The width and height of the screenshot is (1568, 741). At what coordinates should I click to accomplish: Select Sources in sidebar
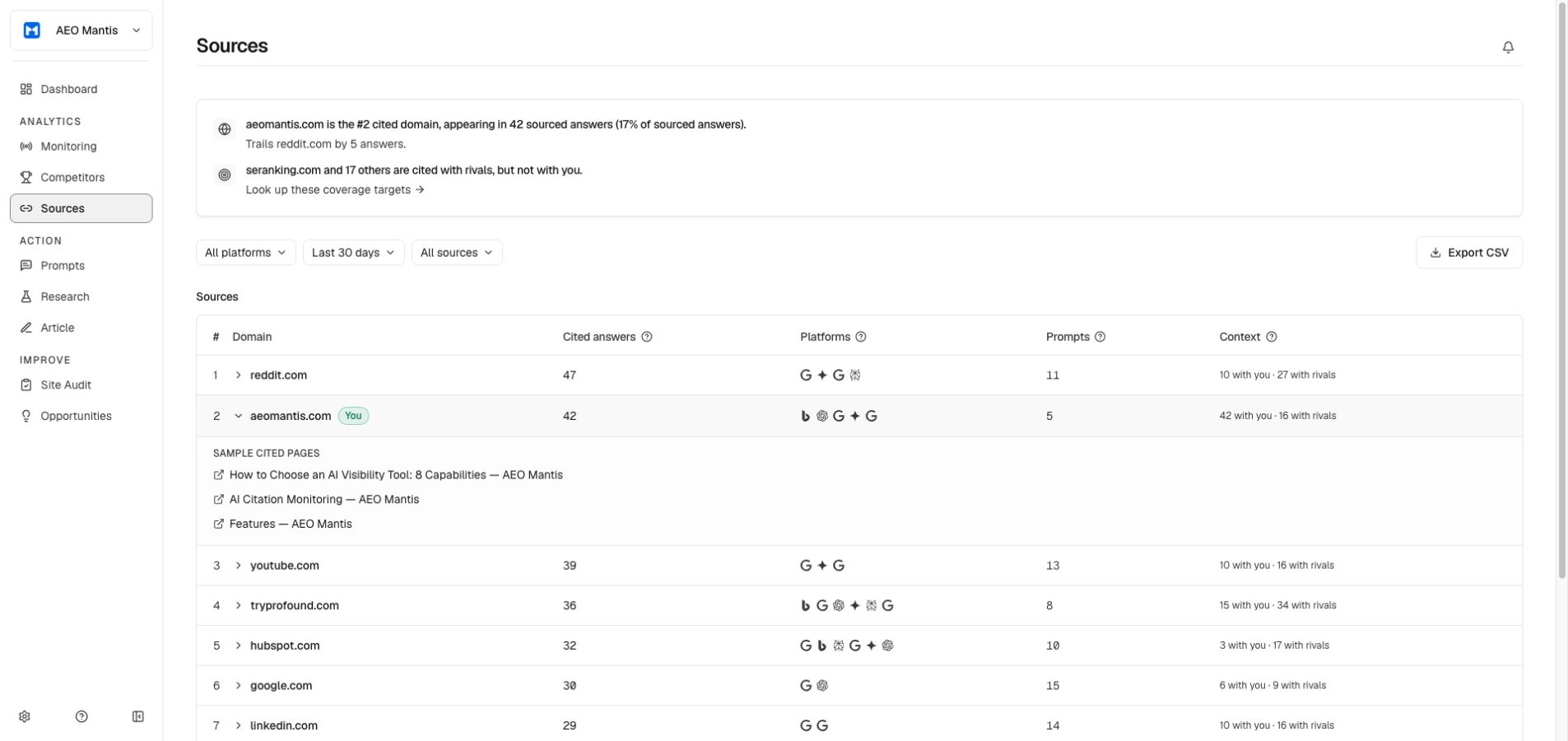(81, 208)
